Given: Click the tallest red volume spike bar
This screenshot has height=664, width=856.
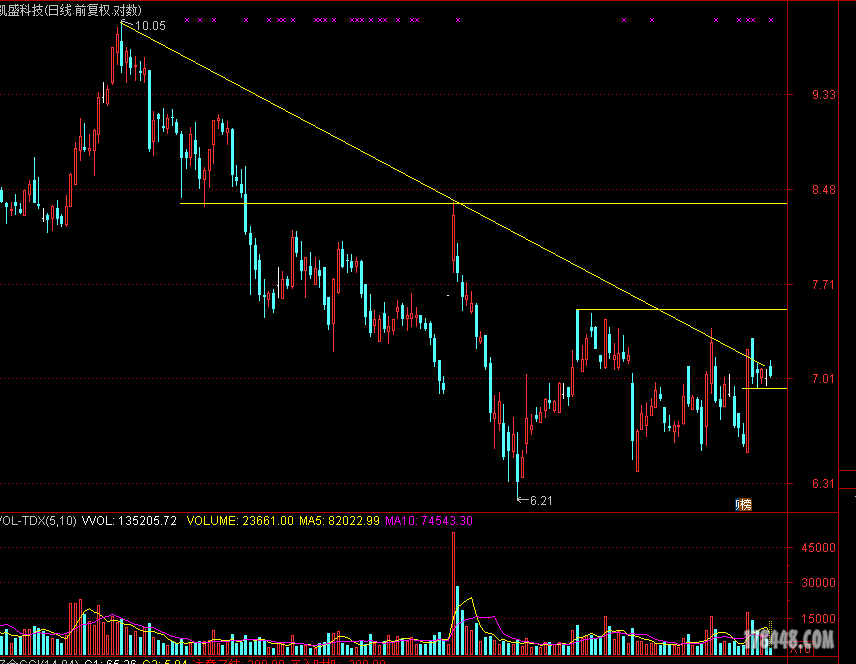Looking at the screenshot, I should click(x=453, y=594).
